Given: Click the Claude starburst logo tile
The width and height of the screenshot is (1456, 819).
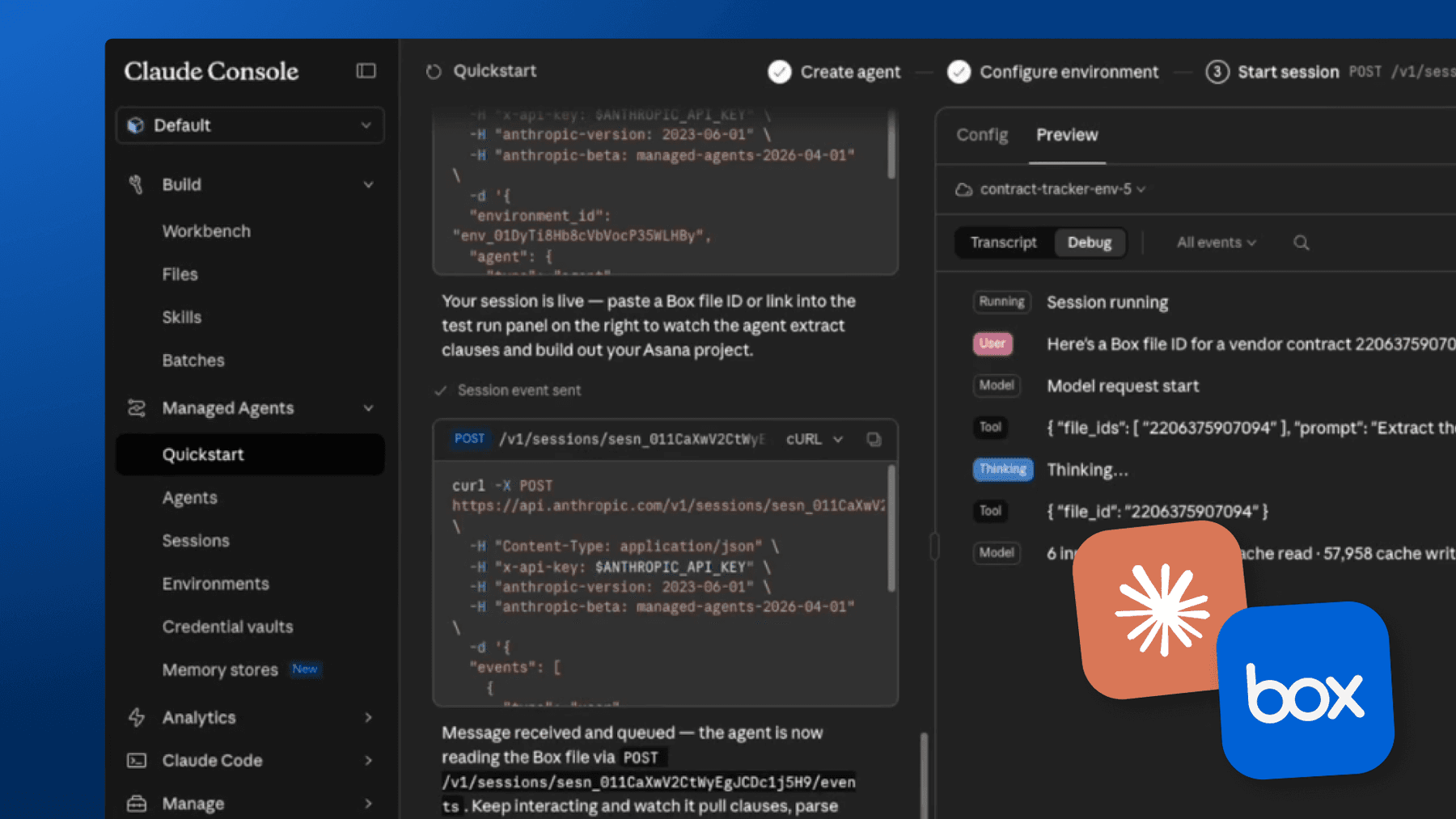Looking at the screenshot, I should (x=1160, y=610).
